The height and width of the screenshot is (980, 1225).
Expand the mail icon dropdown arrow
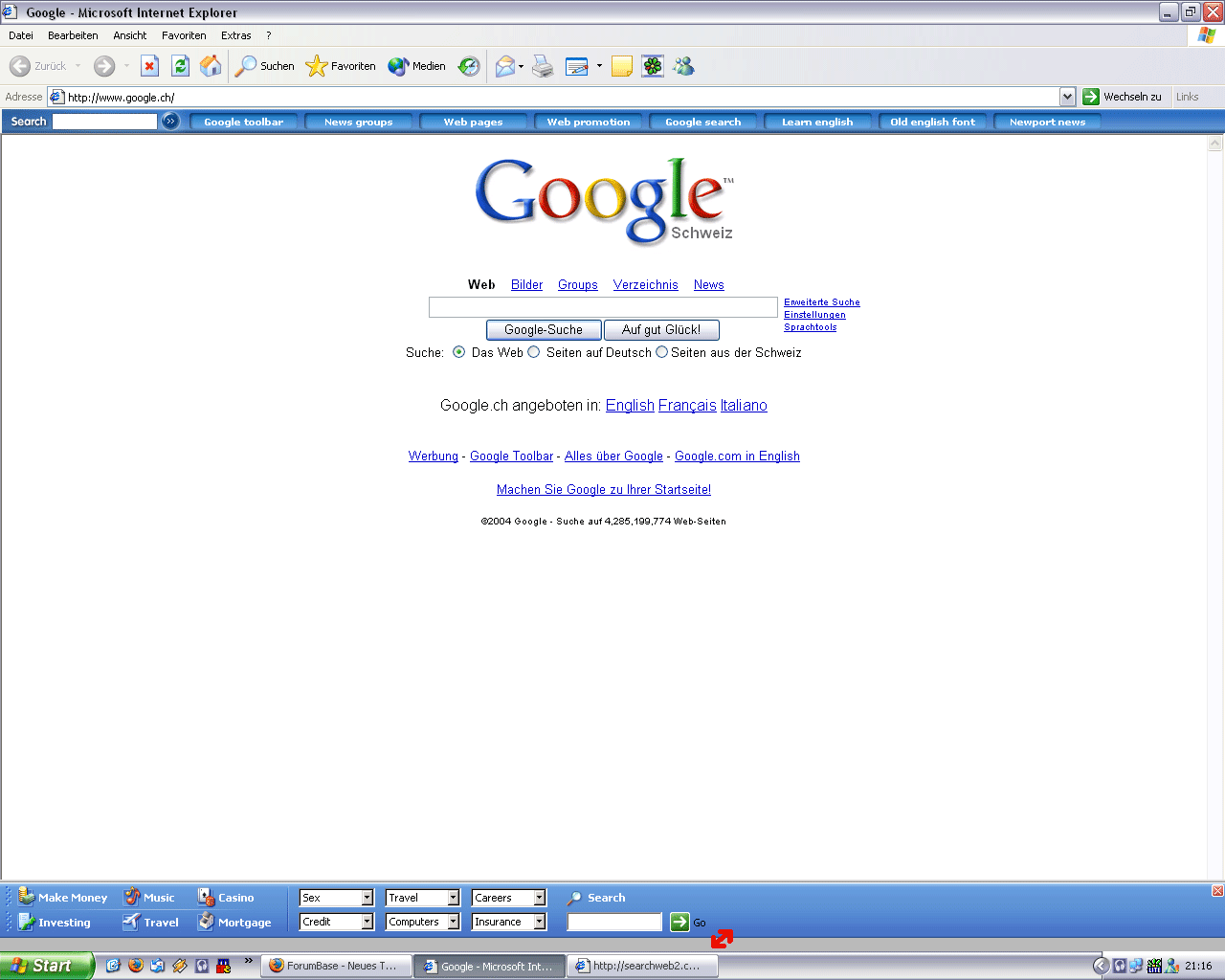522,66
